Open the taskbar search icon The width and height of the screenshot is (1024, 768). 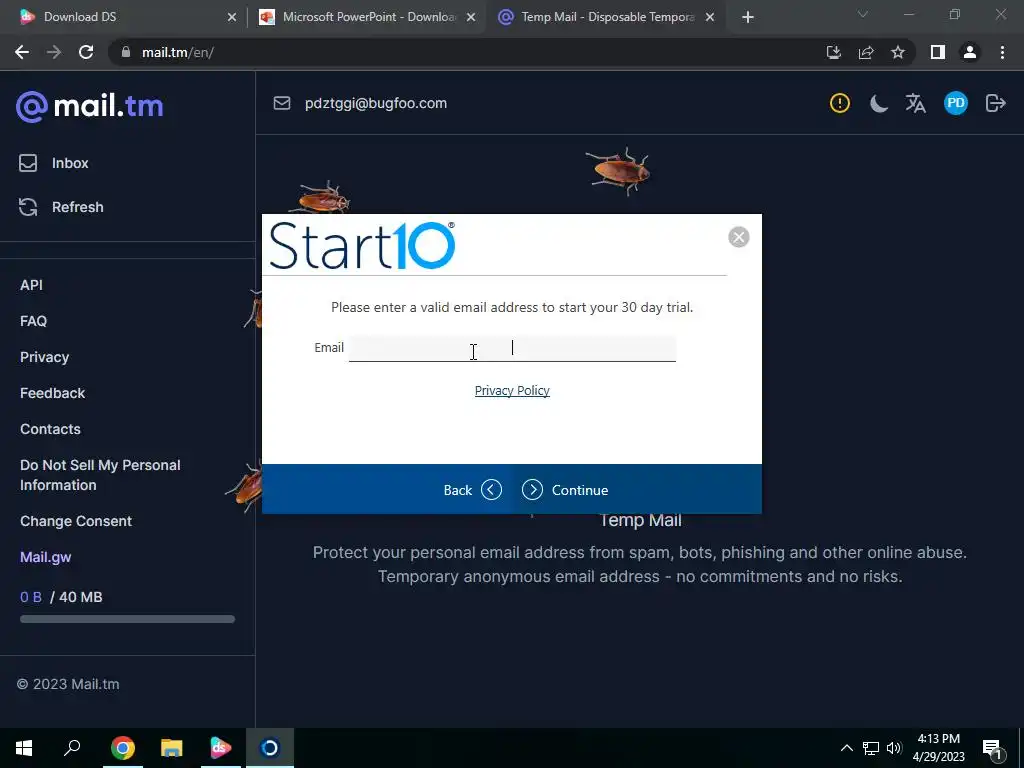click(72, 747)
